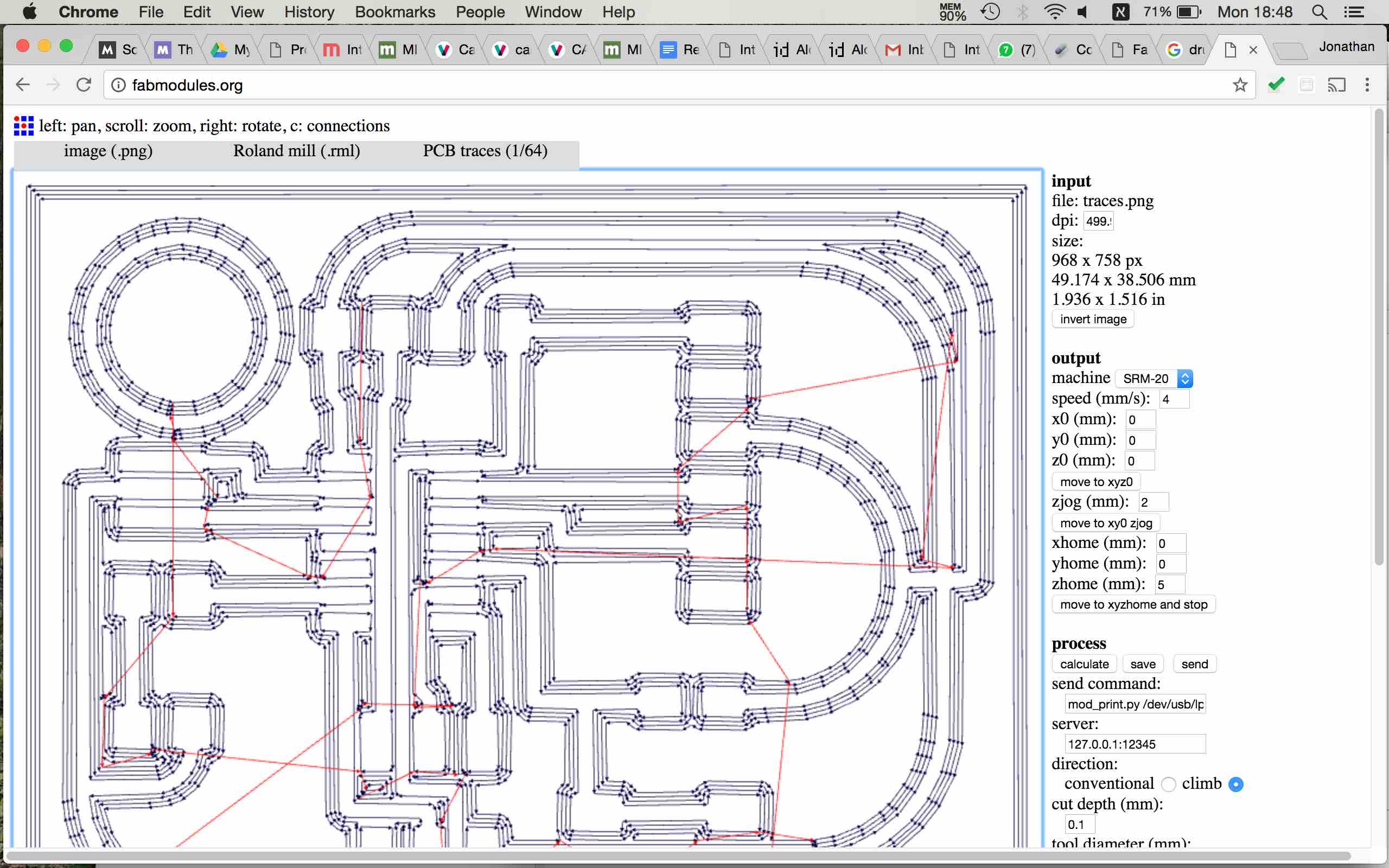This screenshot has height=868, width=1389.
Task: Click the save button
Action: (x=1143, y=664)
